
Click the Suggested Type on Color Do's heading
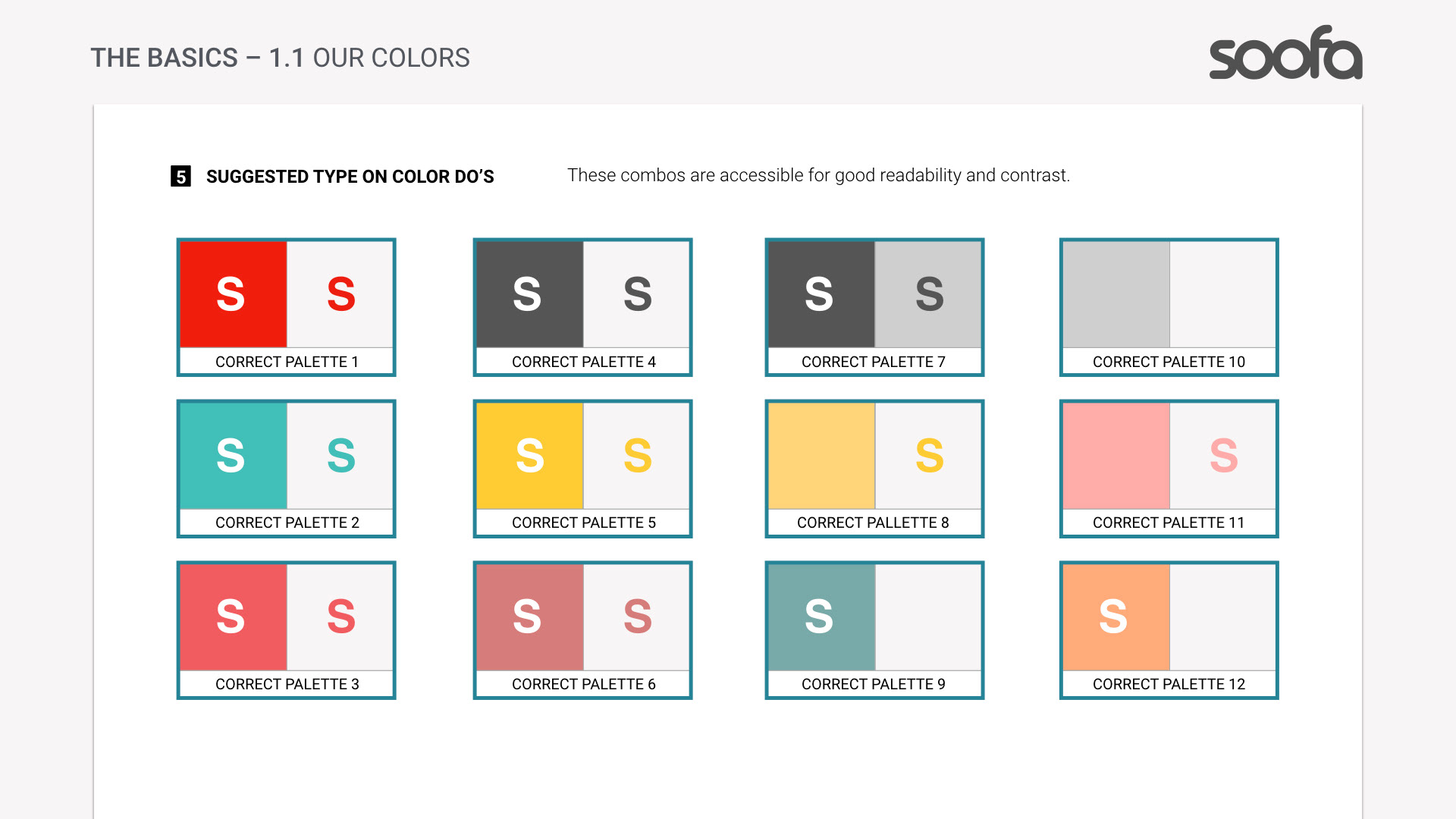tap(350, 177)
